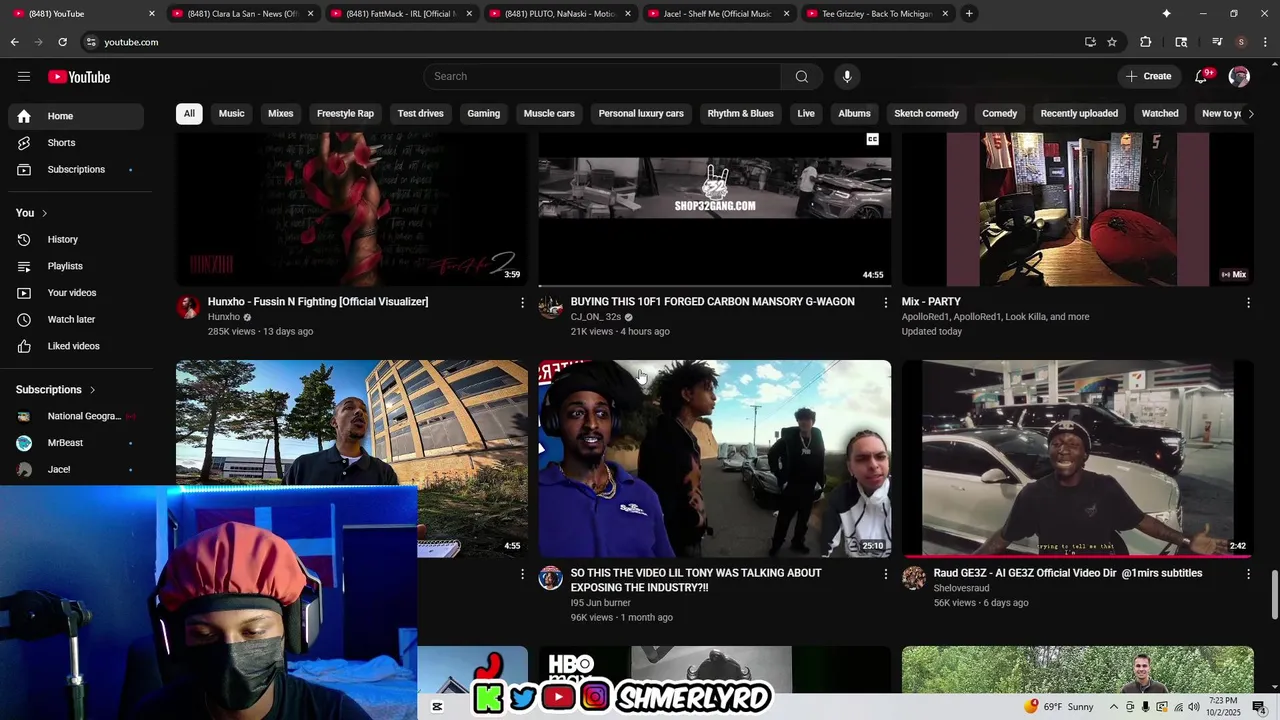Select the Gaming category chip
Viewport: 1280px width, 720px height.
pyautogui.click(x=483, y=114)
